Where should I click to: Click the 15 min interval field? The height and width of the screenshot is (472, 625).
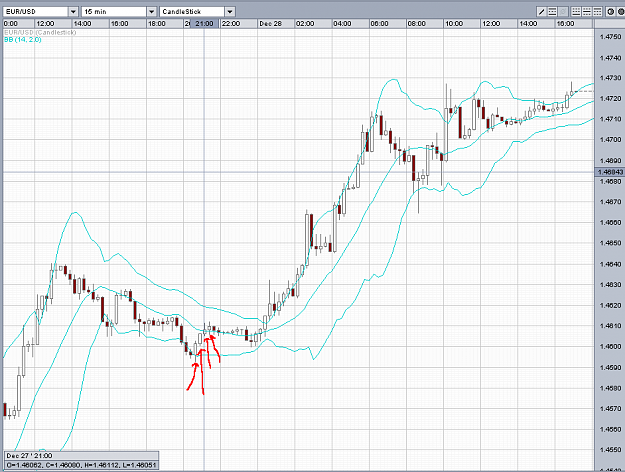(x=114, y=12)
